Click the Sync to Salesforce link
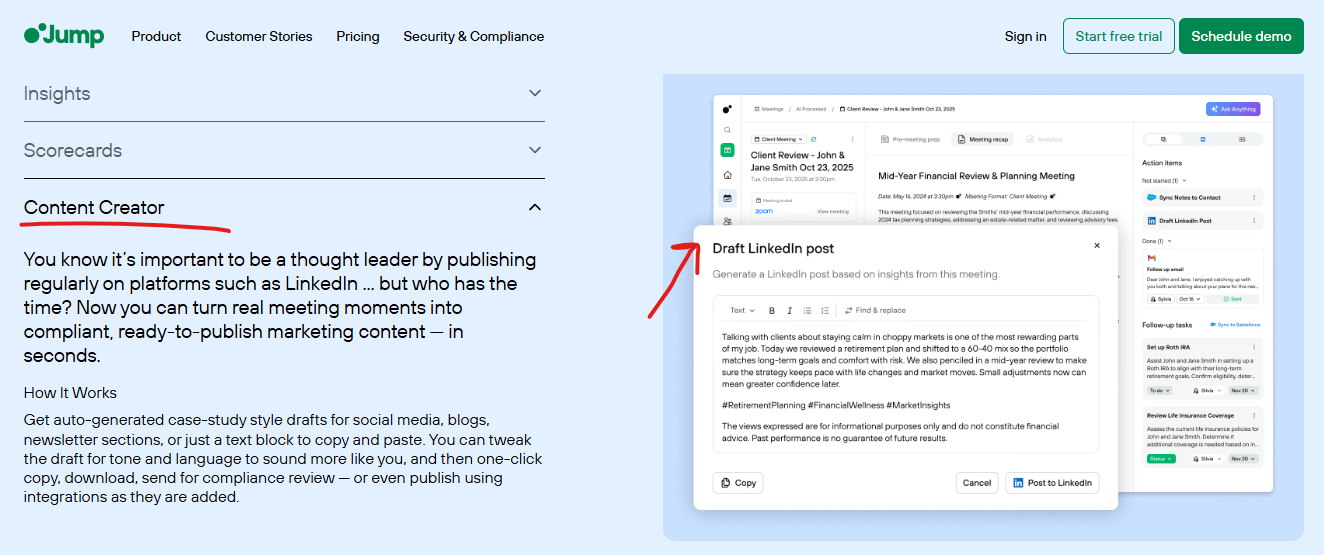Viewport: 1324px width, 555px height. [1235, 325]
